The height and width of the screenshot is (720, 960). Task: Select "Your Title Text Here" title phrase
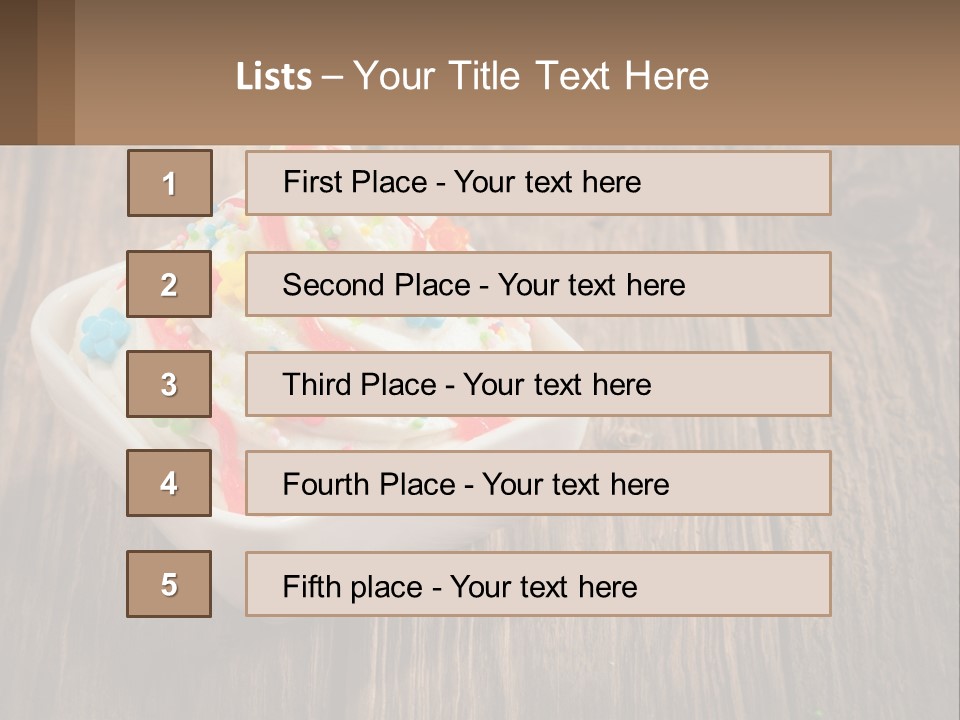pyautogui.click(x=531, y=76)
